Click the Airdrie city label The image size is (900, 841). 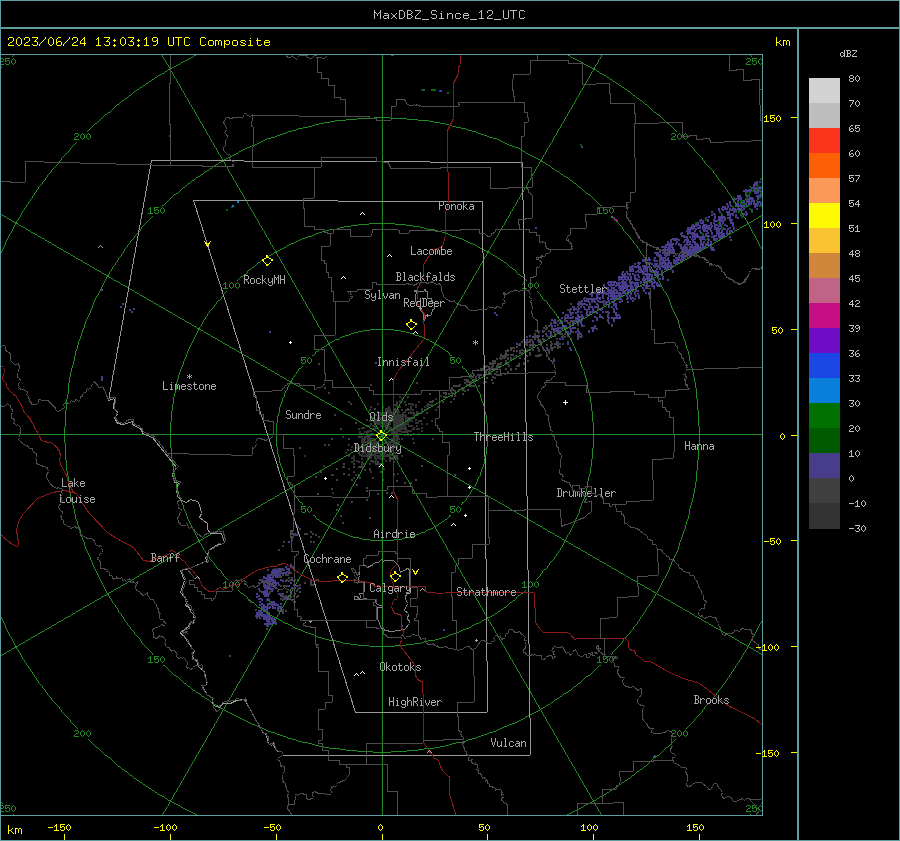click(x=394, y=534)
